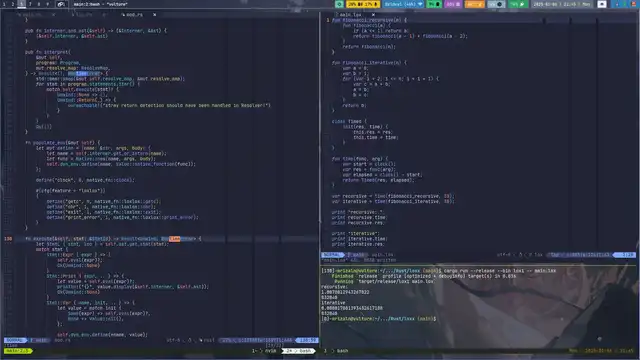Viewport: 640px width, 360px height.
Task: Open the blue Wi-Fi network module
Action: (403, 4)
